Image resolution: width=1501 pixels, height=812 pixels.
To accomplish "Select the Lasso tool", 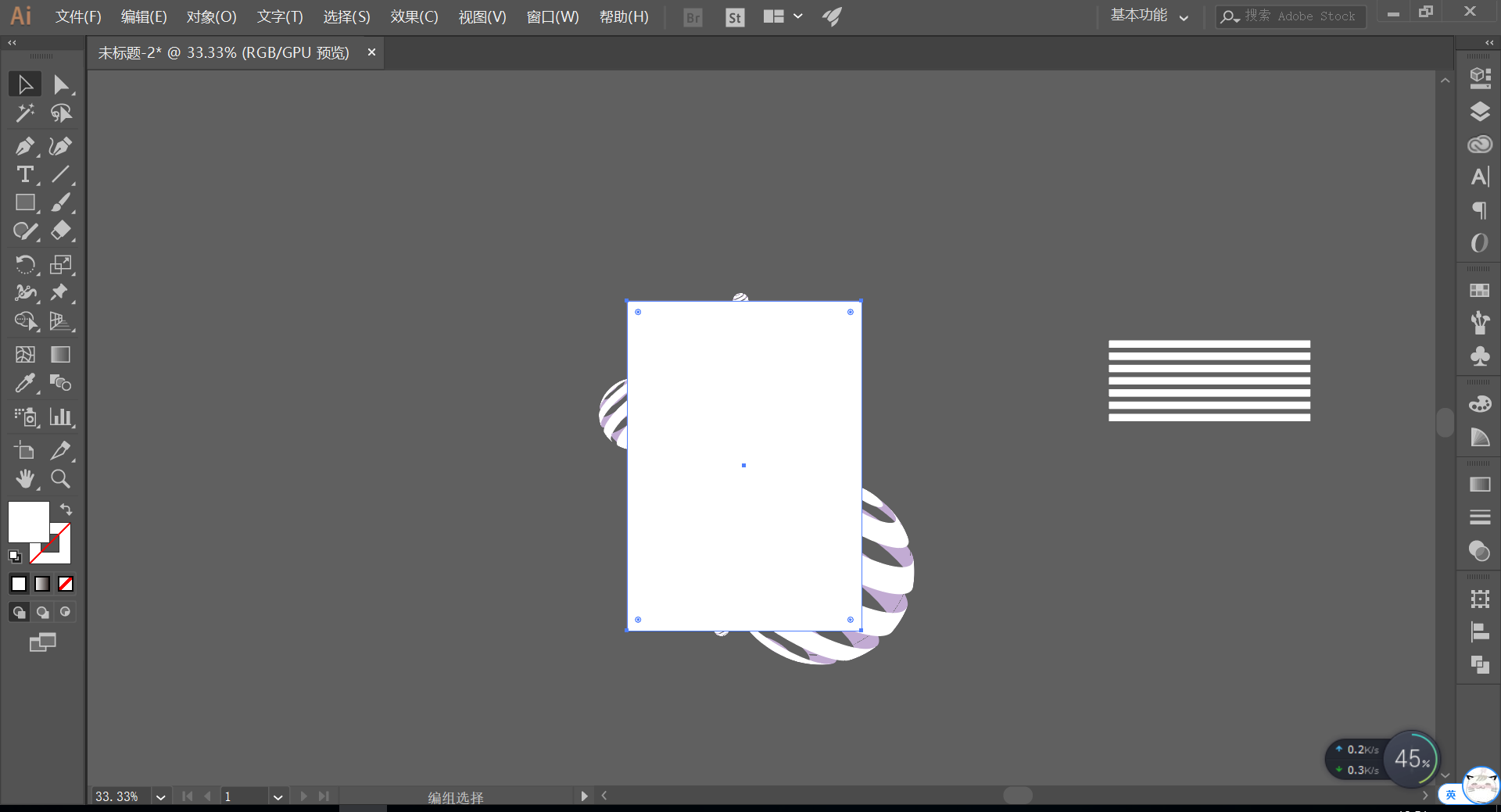I will (x=61, y=113).
